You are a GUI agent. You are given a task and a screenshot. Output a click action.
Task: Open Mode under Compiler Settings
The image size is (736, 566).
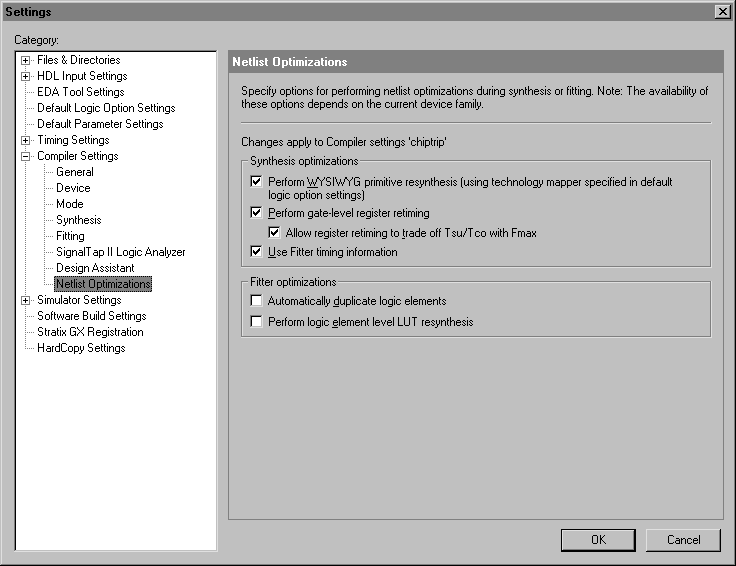70,204
